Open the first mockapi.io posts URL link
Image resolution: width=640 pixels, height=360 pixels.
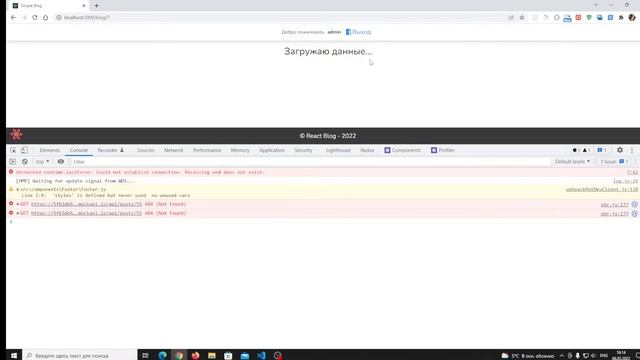tap(87, 204)
